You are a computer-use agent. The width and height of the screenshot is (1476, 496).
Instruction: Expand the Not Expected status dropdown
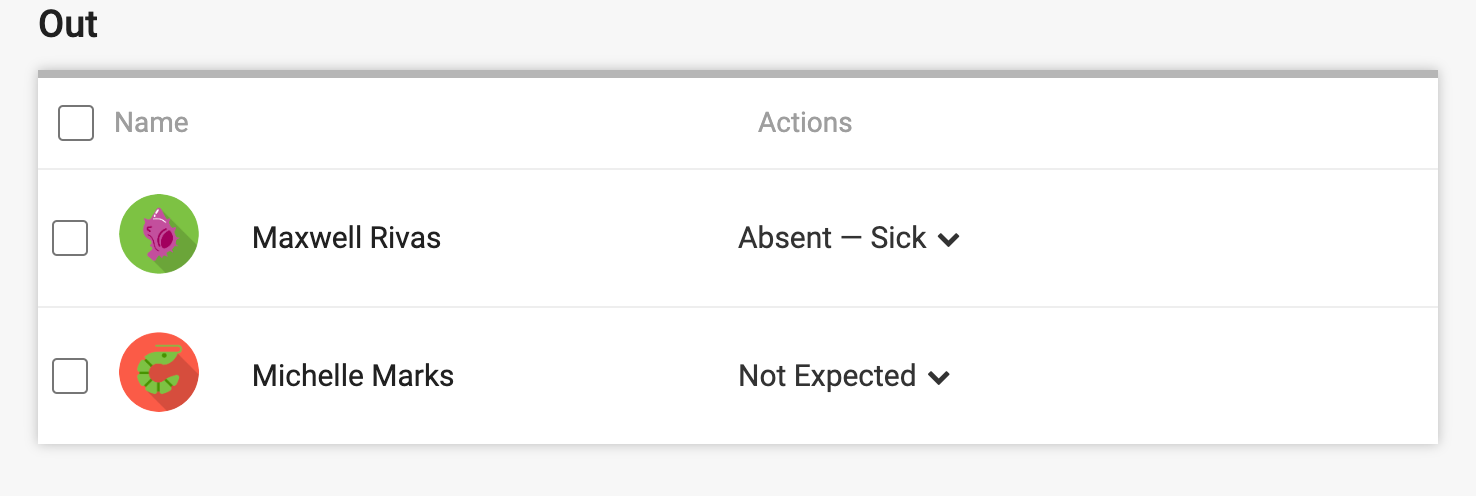click(844, 376)
